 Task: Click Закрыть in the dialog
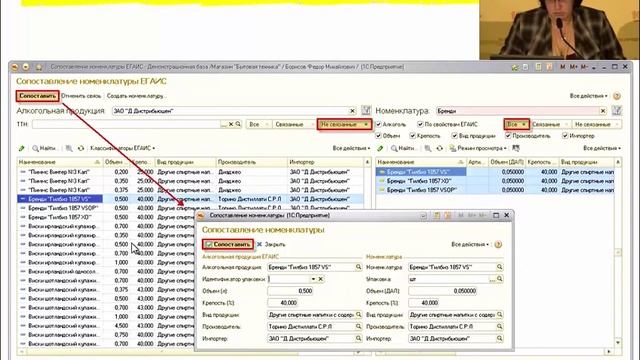[271, 244]
